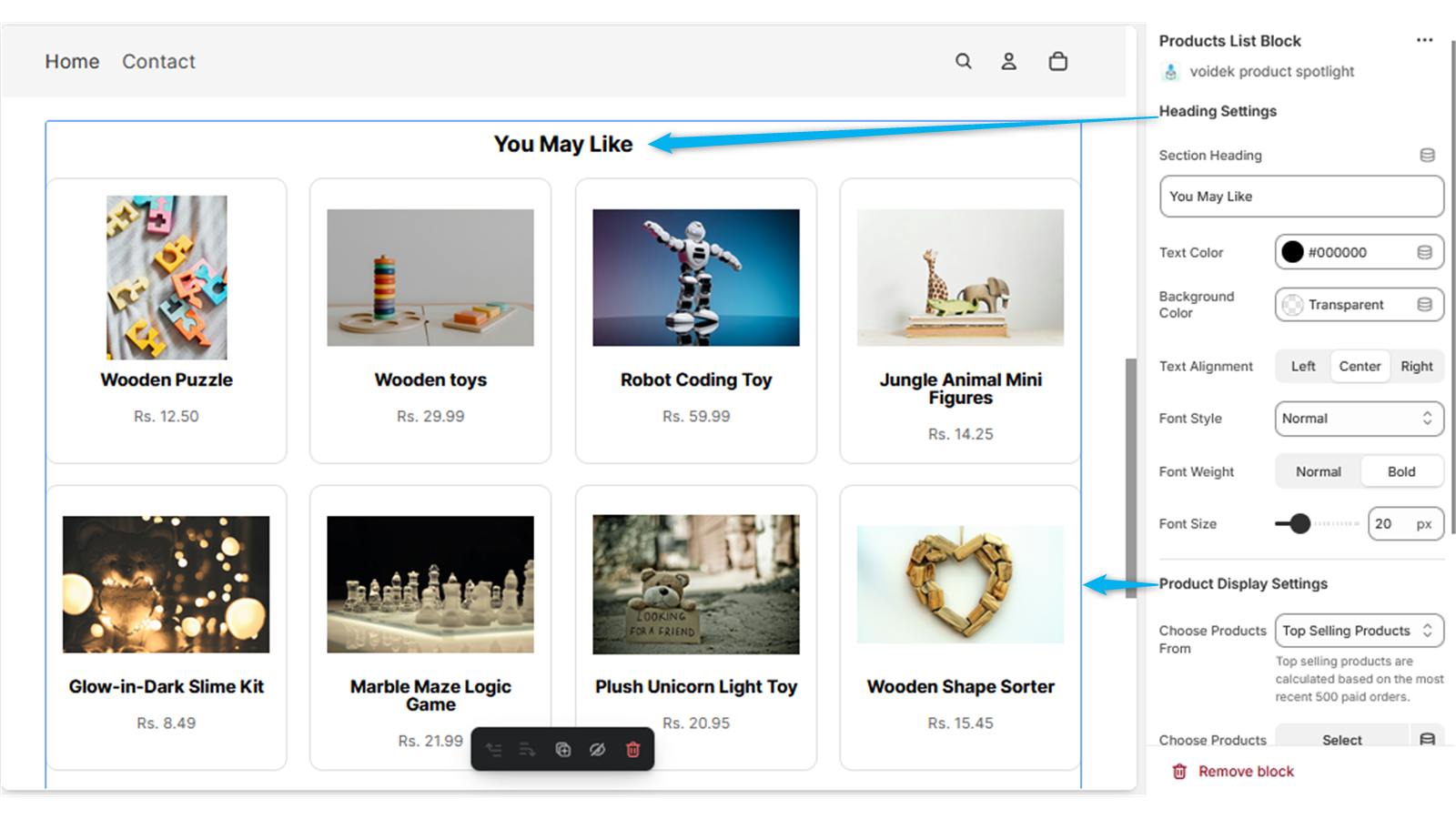Open the Glow-in-Dark Slime Kit title
This screenshot has width=1456, height=819.
coord(167,686)
